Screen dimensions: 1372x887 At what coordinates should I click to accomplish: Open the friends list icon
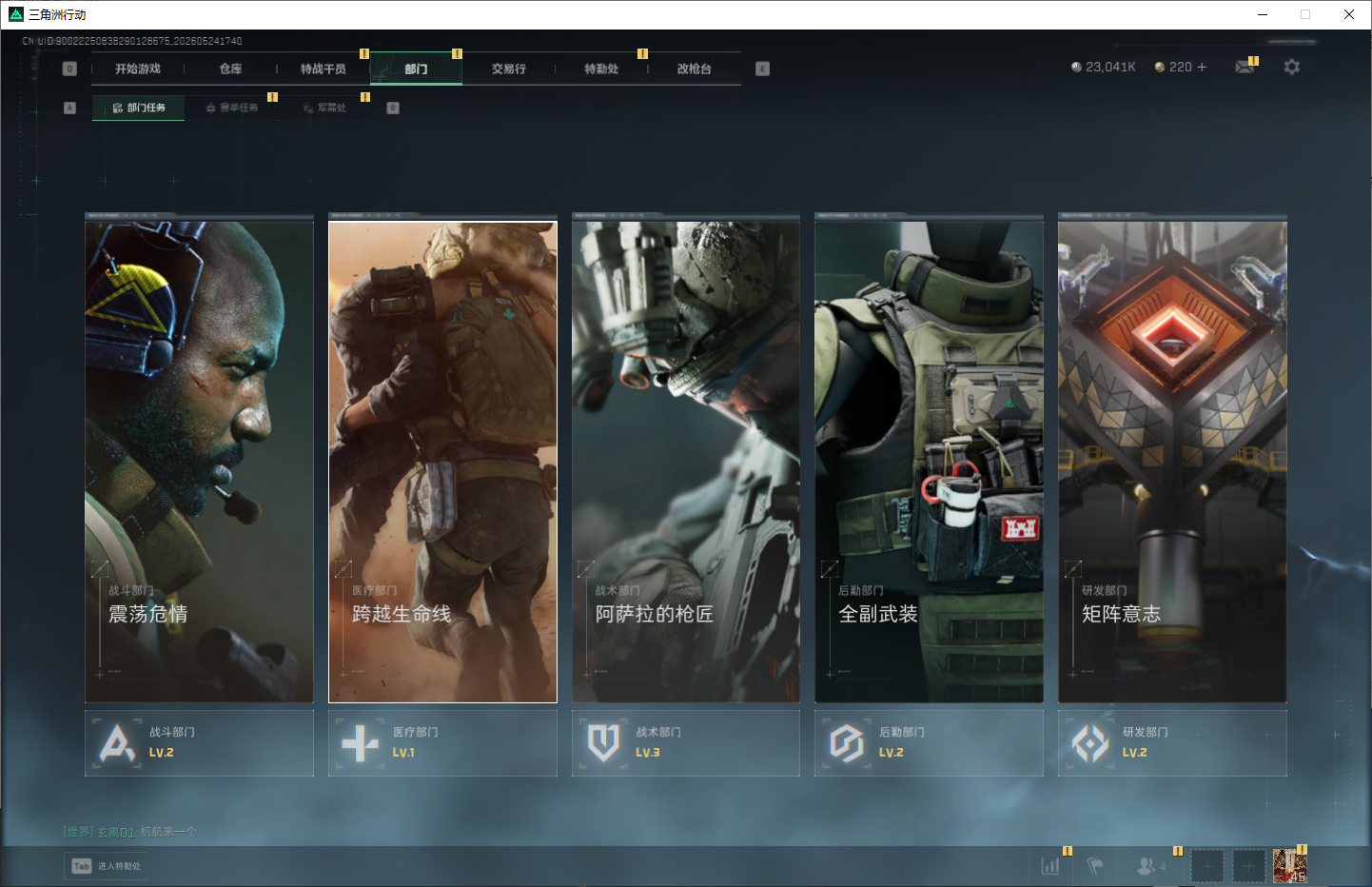[x=1151, y=866]
